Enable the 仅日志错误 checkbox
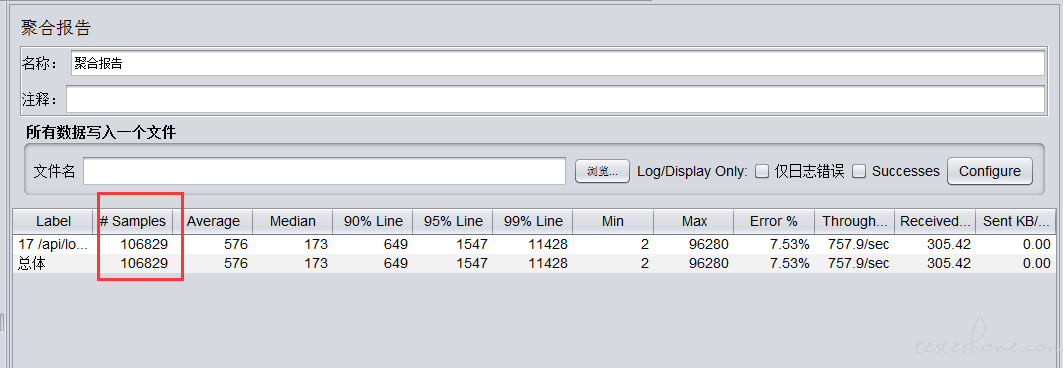Screen dimensions: 1063x368 [x=762, y=171]
